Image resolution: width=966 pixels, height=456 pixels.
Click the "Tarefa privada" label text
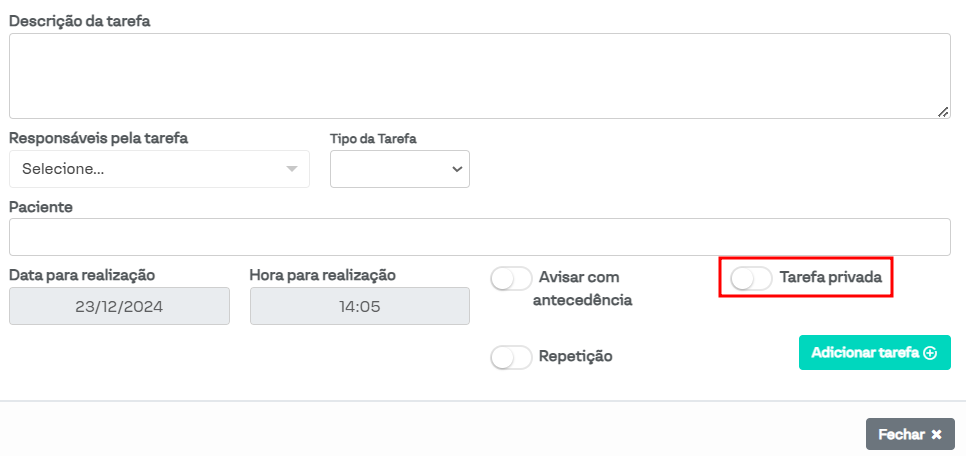[830, 278]
